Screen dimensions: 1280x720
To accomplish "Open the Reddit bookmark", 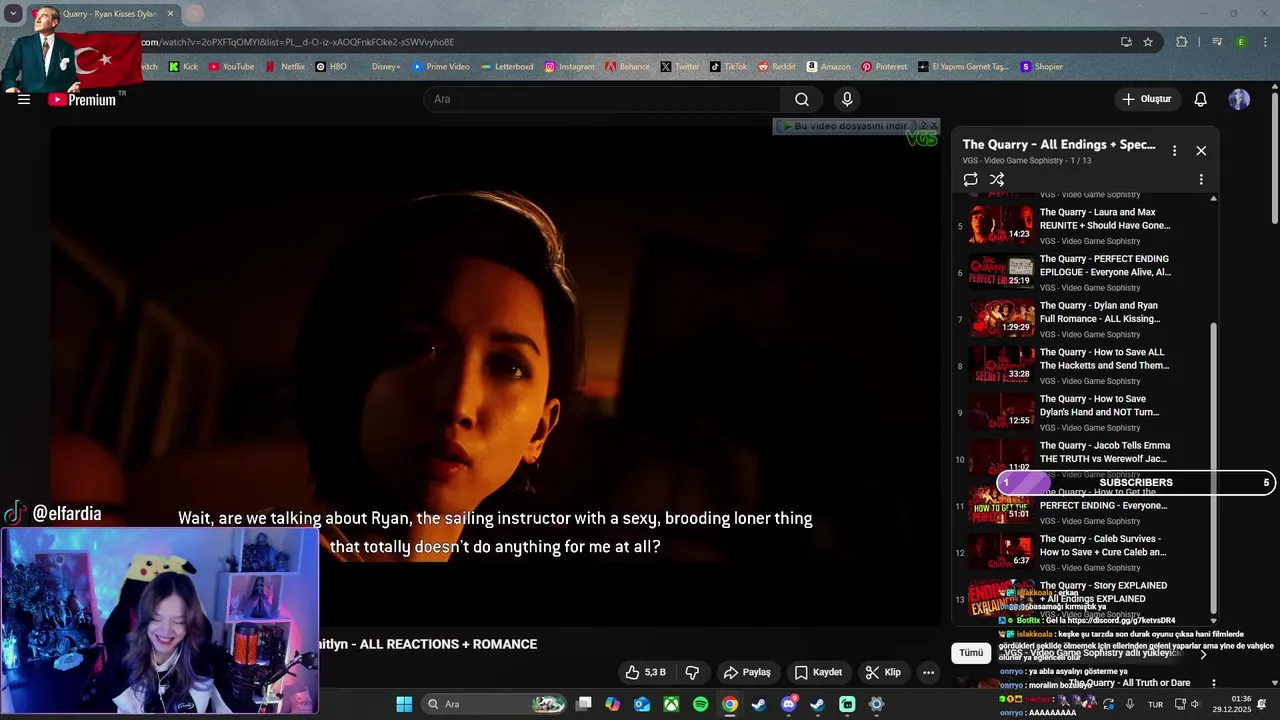I will pyautogui.click(x=777, y=67).
